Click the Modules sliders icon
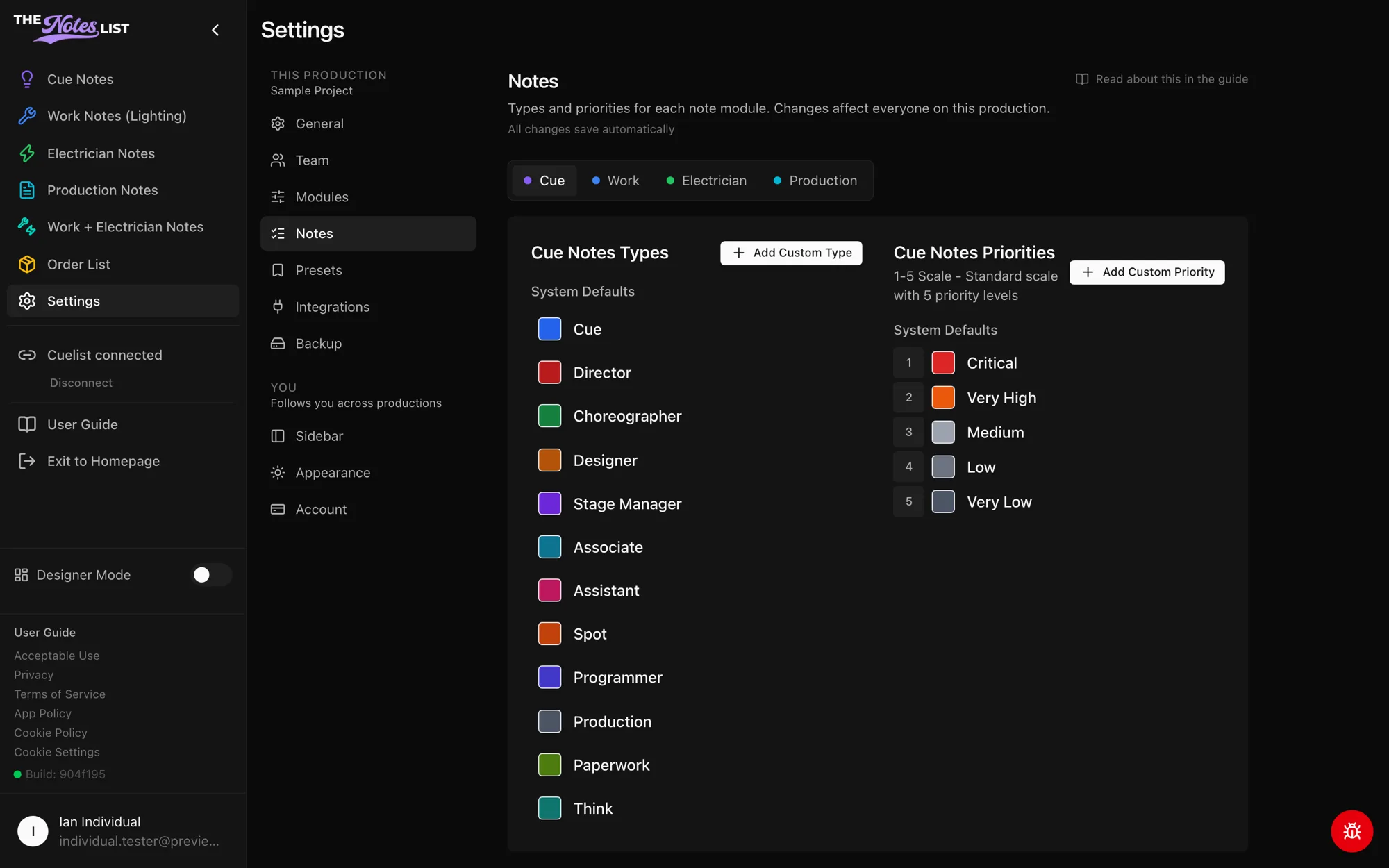1389x868 pixels. [278, 197]
